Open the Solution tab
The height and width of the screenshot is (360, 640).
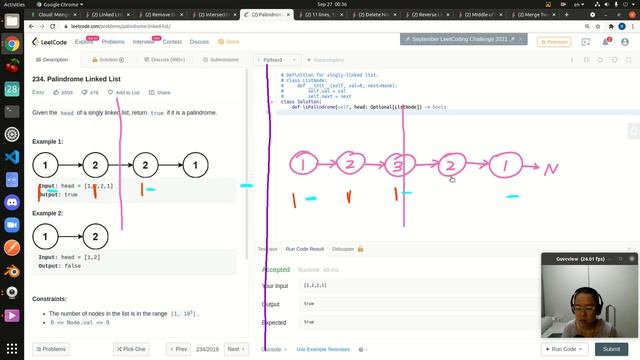108,60
